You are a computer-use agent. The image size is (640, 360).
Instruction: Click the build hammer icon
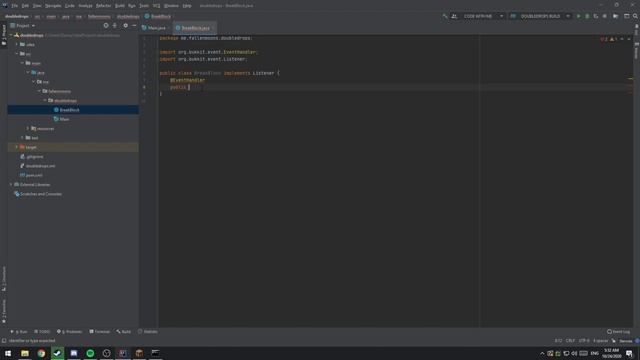[x=444, y=16]
